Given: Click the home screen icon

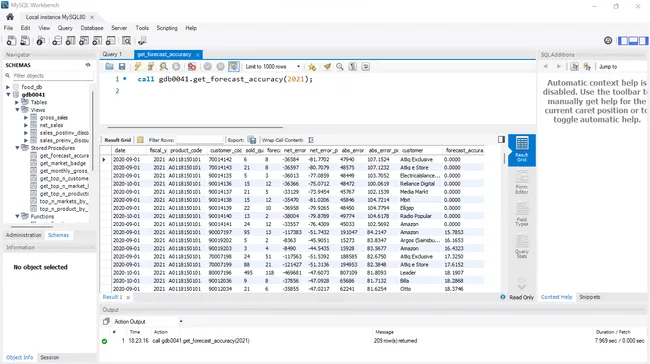Looking at the screenshot, I should click(x=10, y=17).
